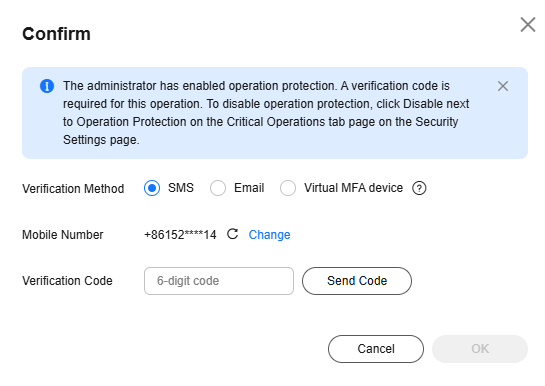
Task: Click the blue info icon in the banner
Action: point(47,86)
